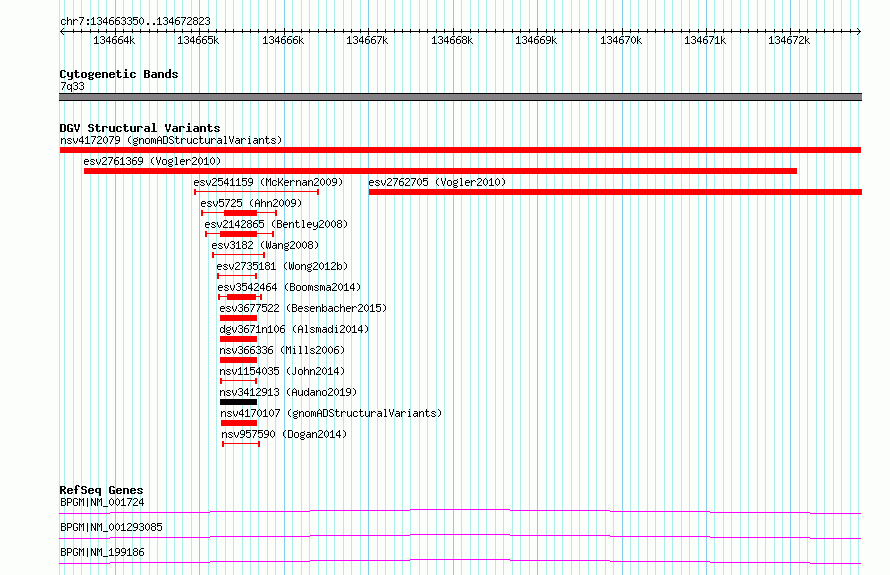Click the esv3542464 Boomsma2014 variant glyph
The height and width of the screenshot is (575, 890).
[x=240, y=297]
